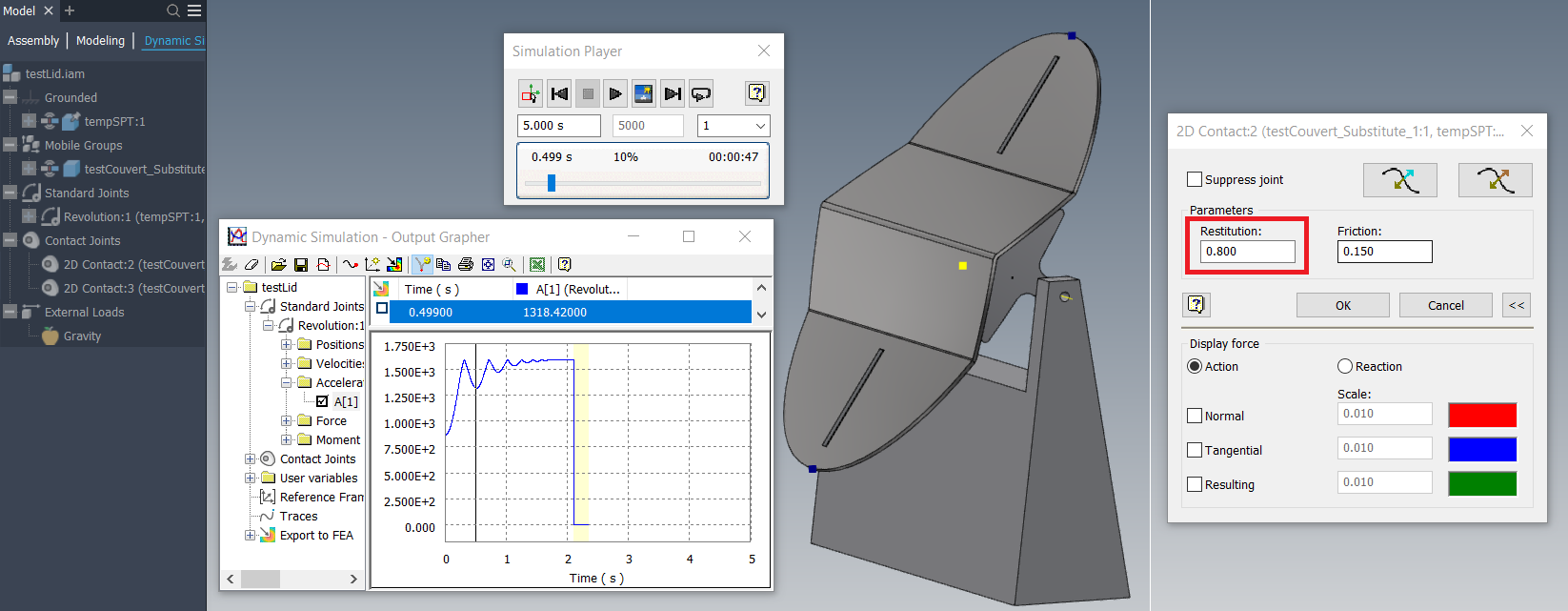Click Export to FEA toolbar icon
Screen dimensions: 1568x611
pos(394,264)
